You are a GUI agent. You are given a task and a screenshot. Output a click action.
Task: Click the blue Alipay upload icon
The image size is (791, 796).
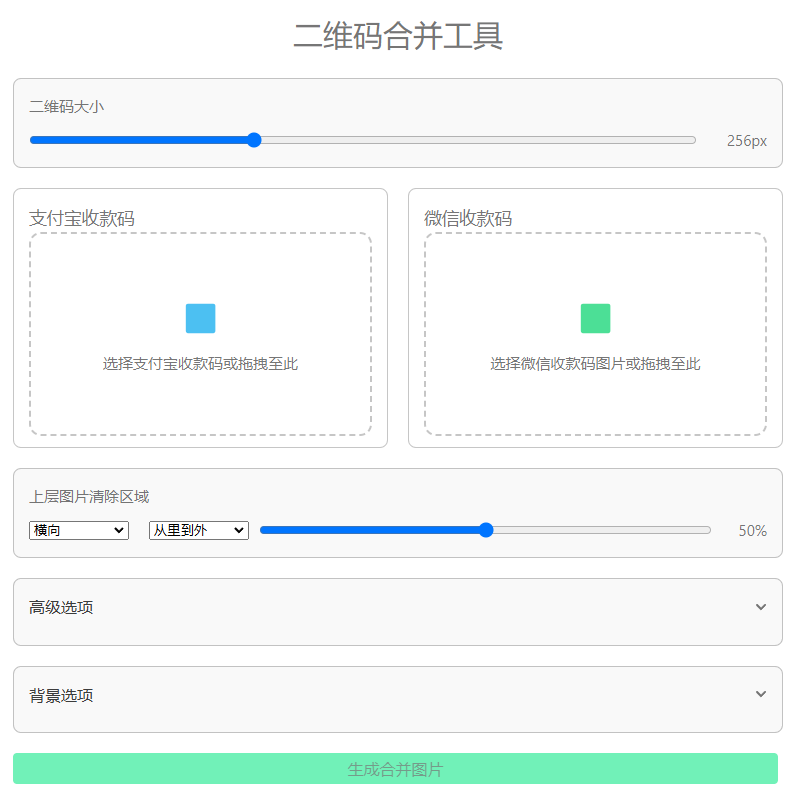pos(200,318)
